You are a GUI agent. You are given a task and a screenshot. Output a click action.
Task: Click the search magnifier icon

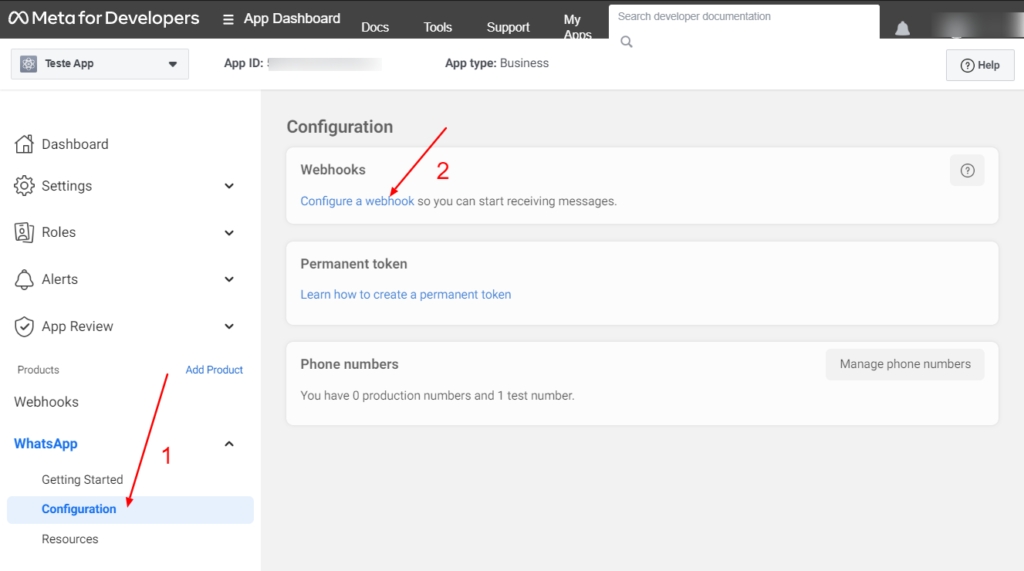[x=627, y=41]
